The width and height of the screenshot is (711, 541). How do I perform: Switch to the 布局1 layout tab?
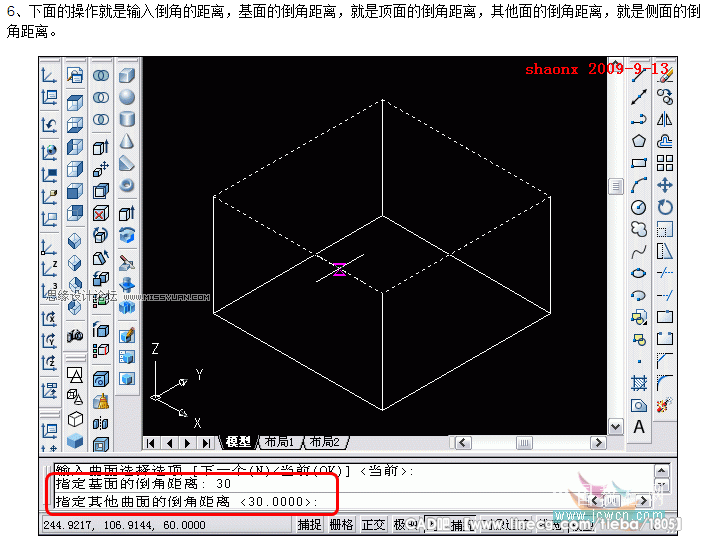[x=279, y=443]
